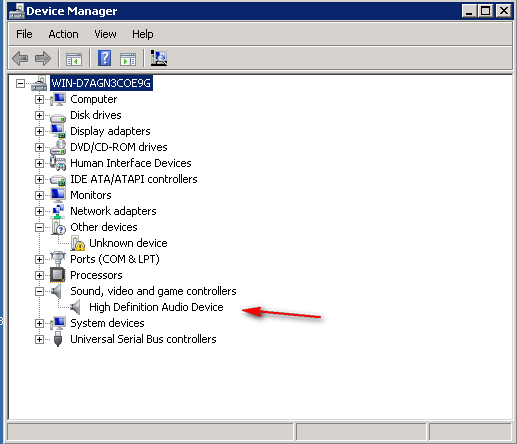This screenshot has height=444, width=517.
Task: Select the High Definition Audio Device speaker icon
Action: (x=76, y=307)
